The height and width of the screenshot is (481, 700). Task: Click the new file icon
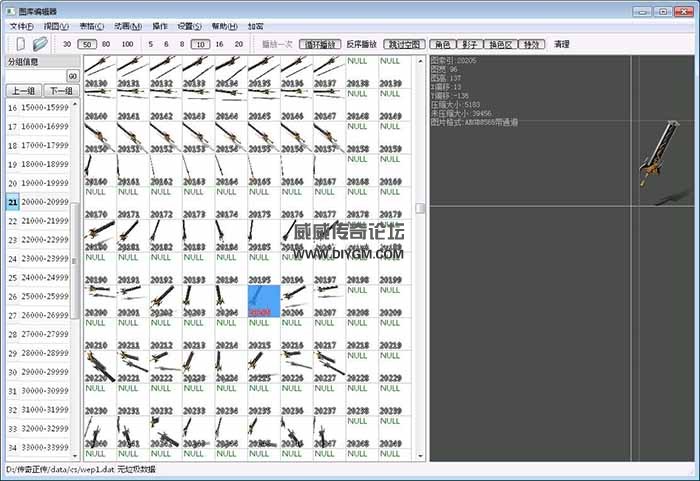coord(21,44)
